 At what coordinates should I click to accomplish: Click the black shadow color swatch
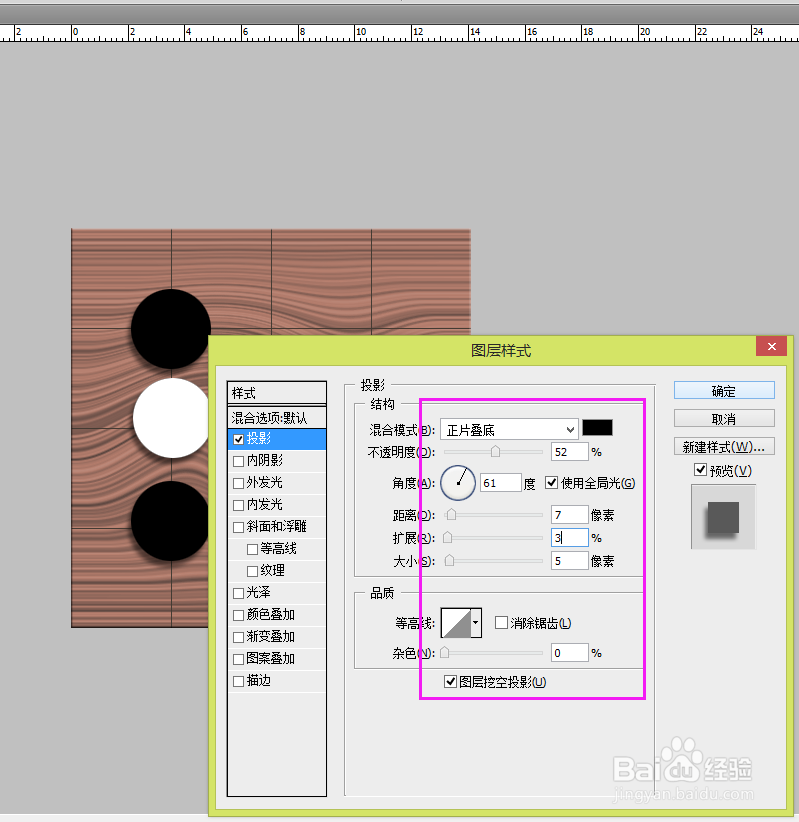pos(597,428)
